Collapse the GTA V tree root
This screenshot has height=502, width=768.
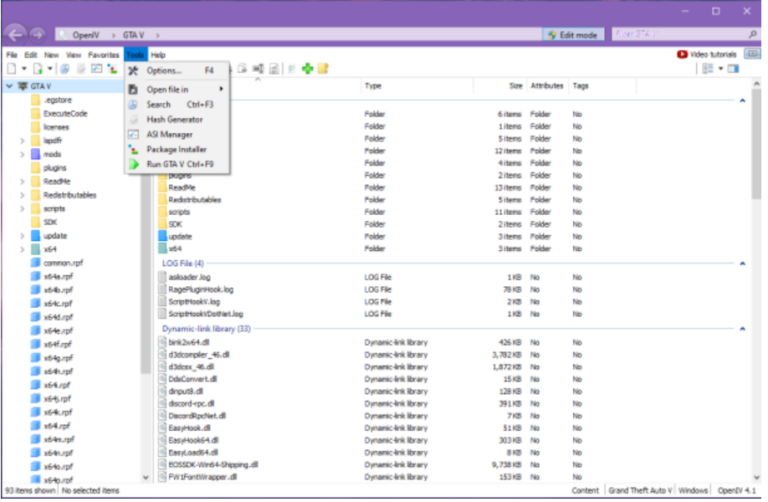[9, 86]
